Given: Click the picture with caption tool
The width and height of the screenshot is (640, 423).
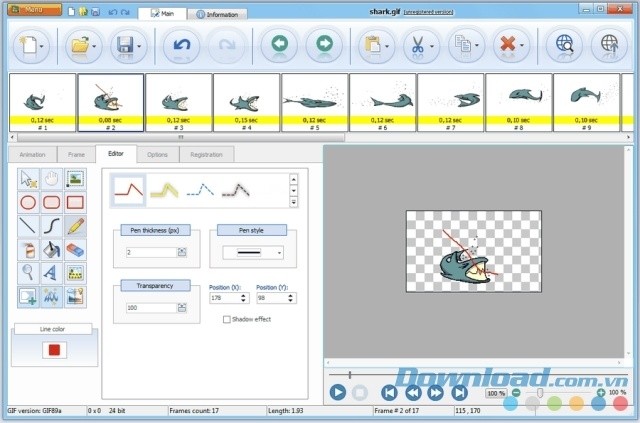Looking at the screenshot, I should (76, 273).
